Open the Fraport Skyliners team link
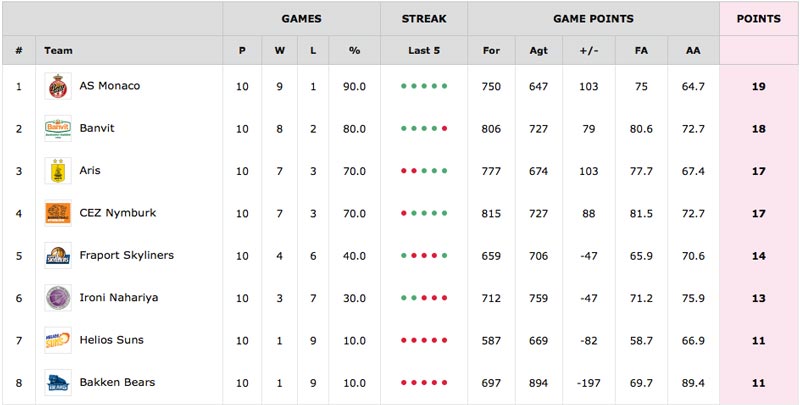Viewport: 800px width, 405px height. [x=127, y=255]
